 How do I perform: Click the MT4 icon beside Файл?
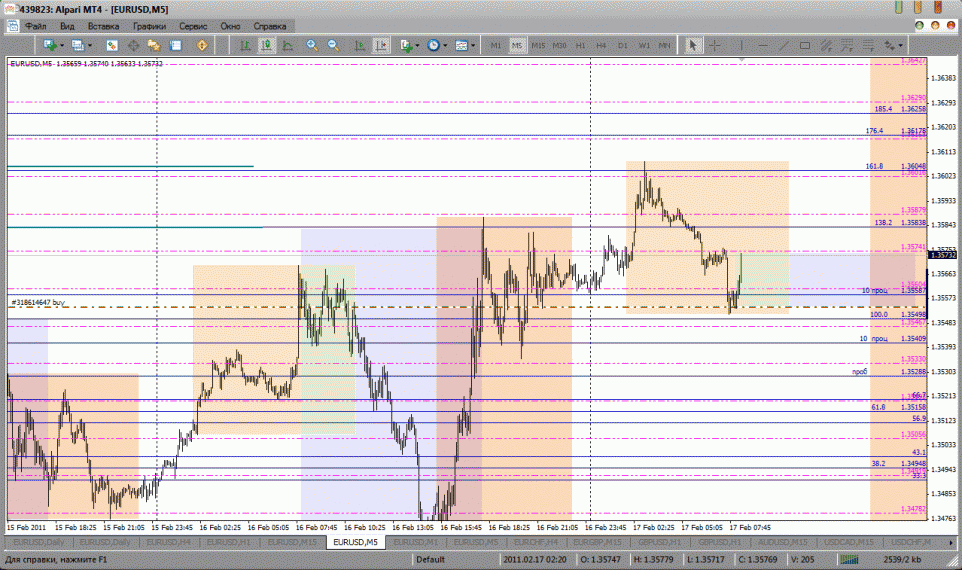click(x=12, y=26)
